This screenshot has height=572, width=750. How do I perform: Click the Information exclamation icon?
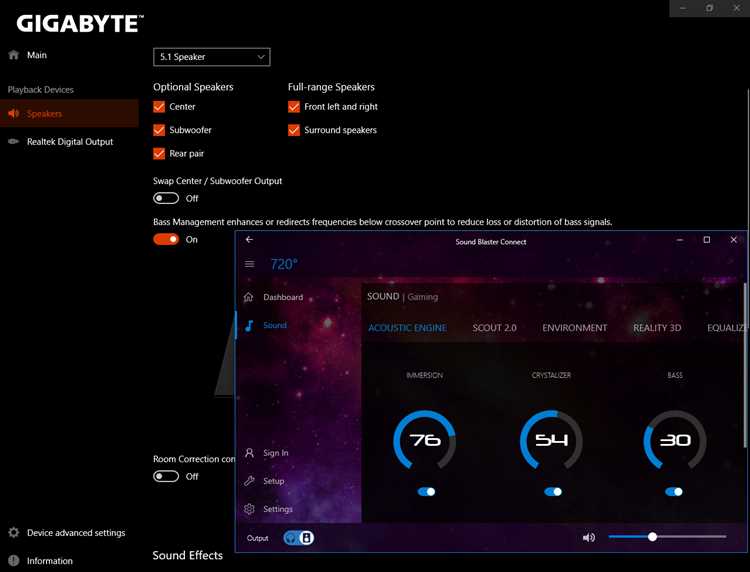point(14,561)
